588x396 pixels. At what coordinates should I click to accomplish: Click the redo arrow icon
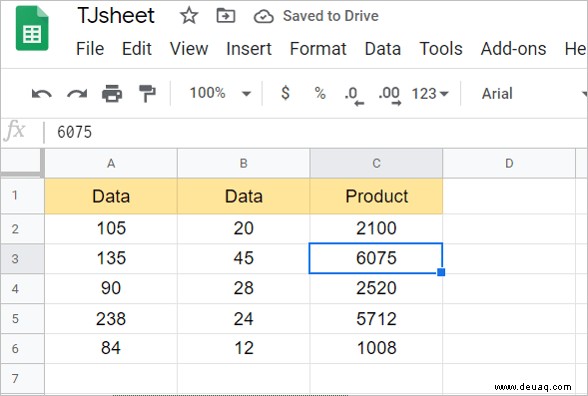[x=77, y=93]
